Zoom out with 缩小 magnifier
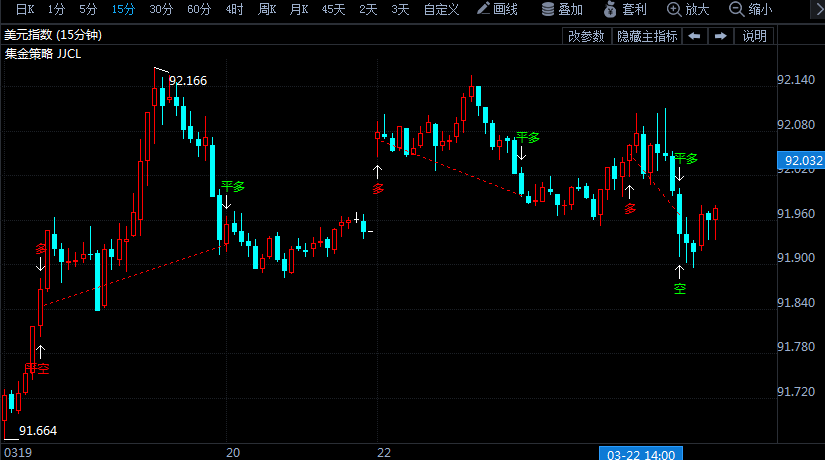Screen dimensions: 825x460 click(751, 9)
